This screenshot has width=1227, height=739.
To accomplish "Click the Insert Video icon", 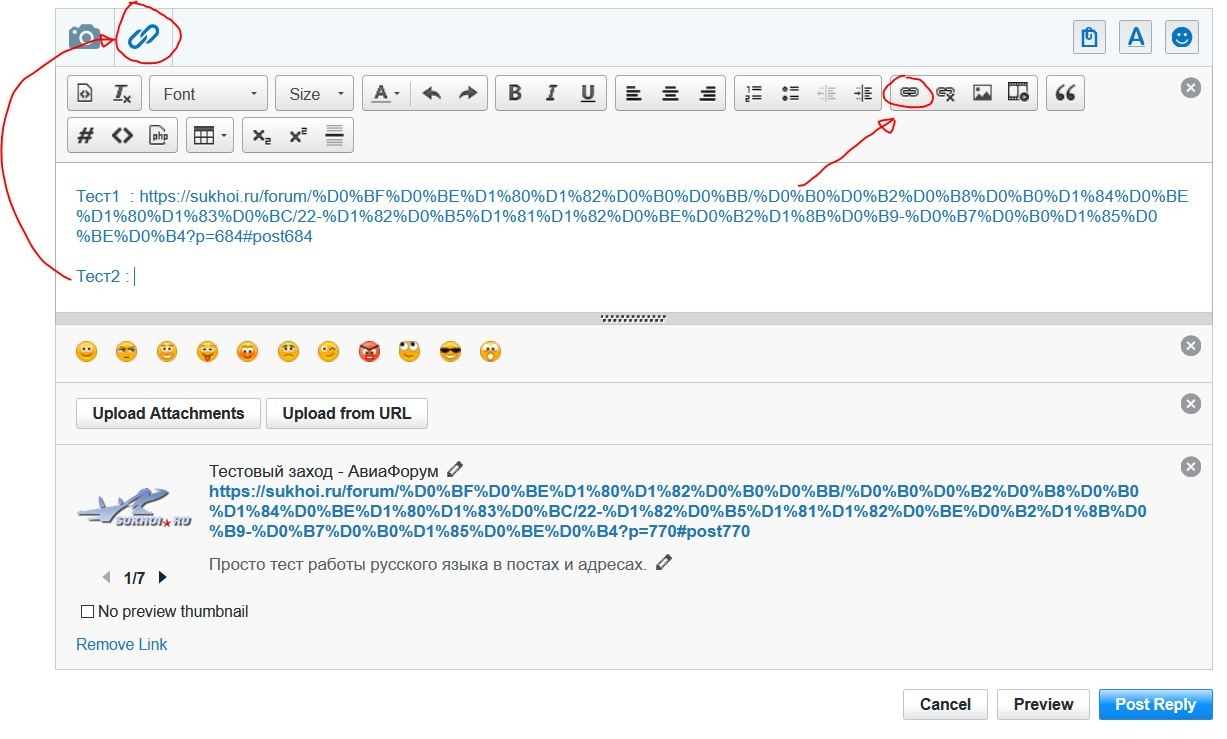I will pos(1018,93).
